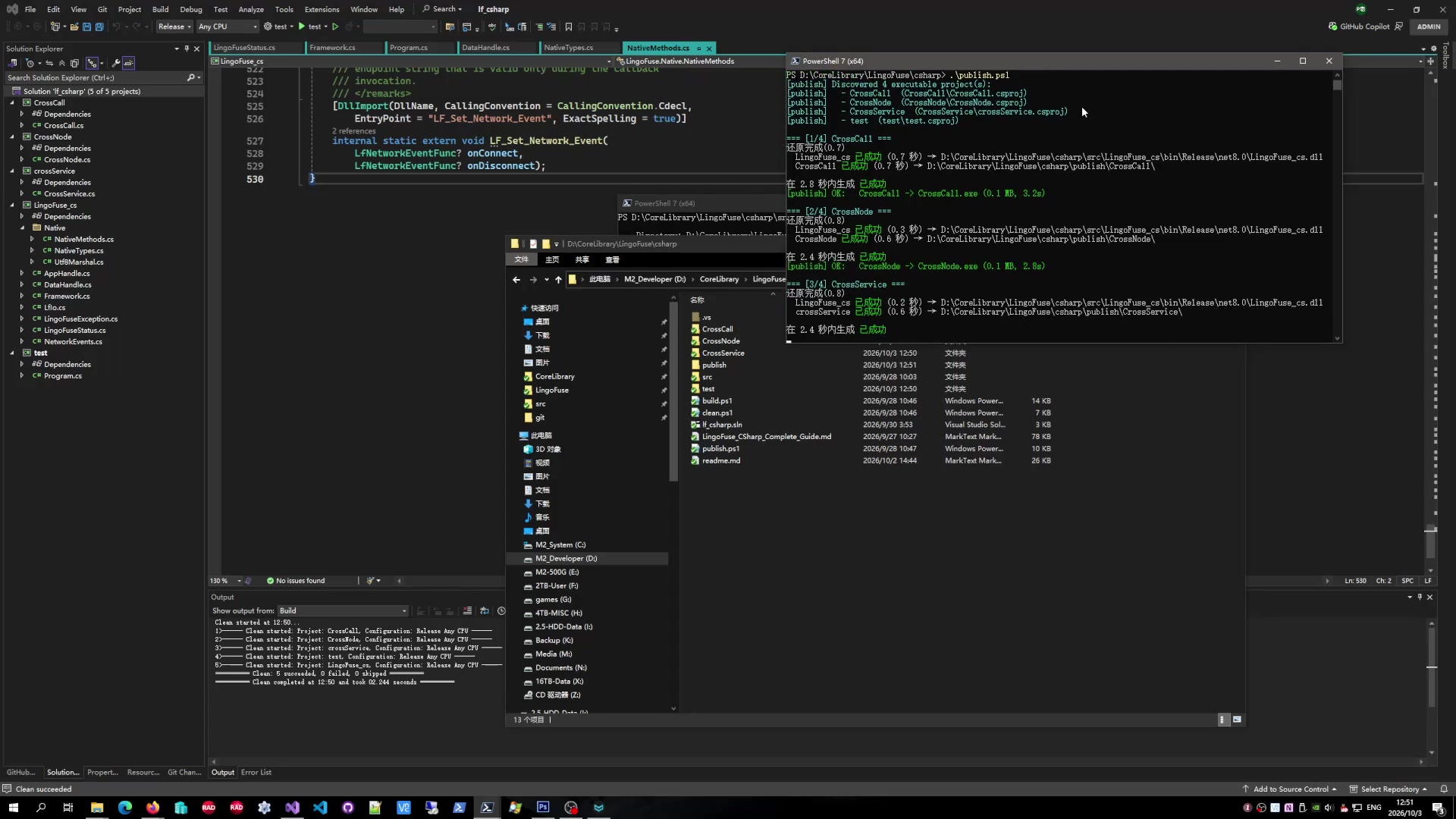Toggle pin on NativeMethods.cs tab
This screenshot has width=1456, height=819.
698,48
